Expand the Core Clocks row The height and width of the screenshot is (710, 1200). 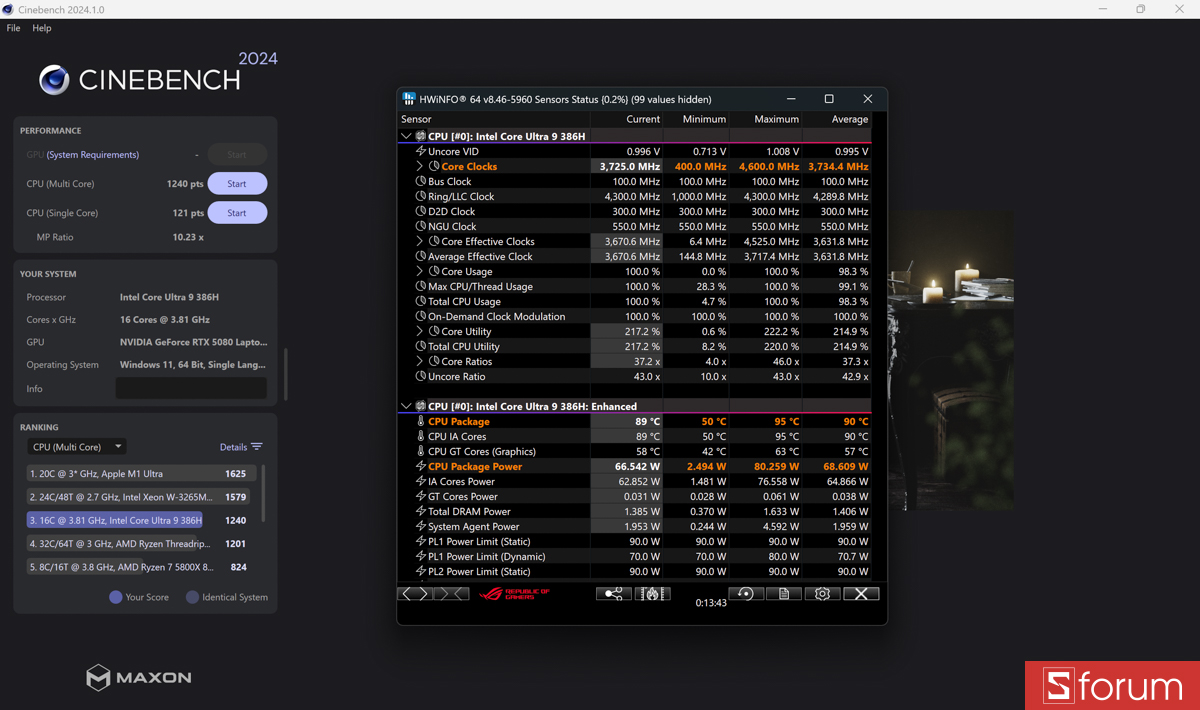coord(420,166)
